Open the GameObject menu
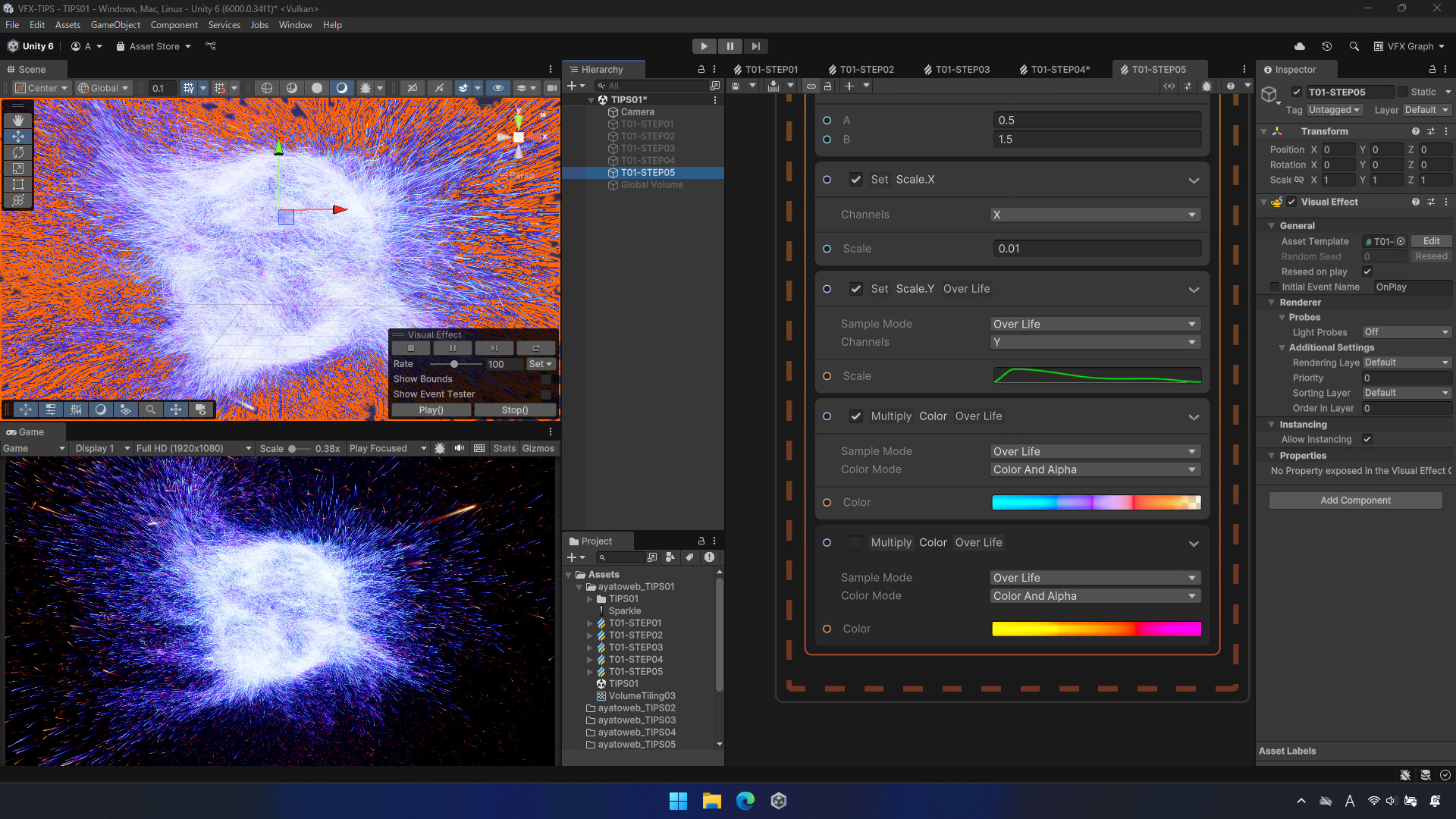The image size is (1456, 819). (115, 25)
